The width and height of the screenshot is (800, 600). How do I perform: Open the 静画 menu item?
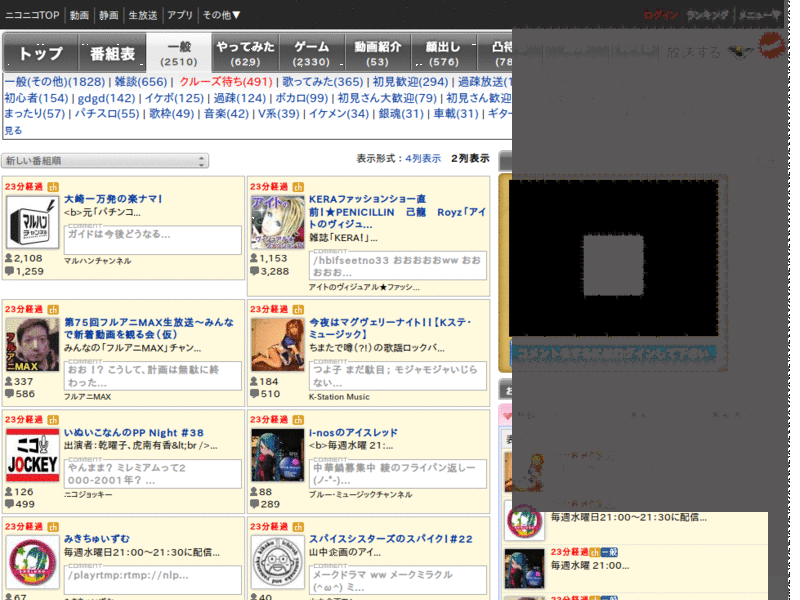point(109,15)
